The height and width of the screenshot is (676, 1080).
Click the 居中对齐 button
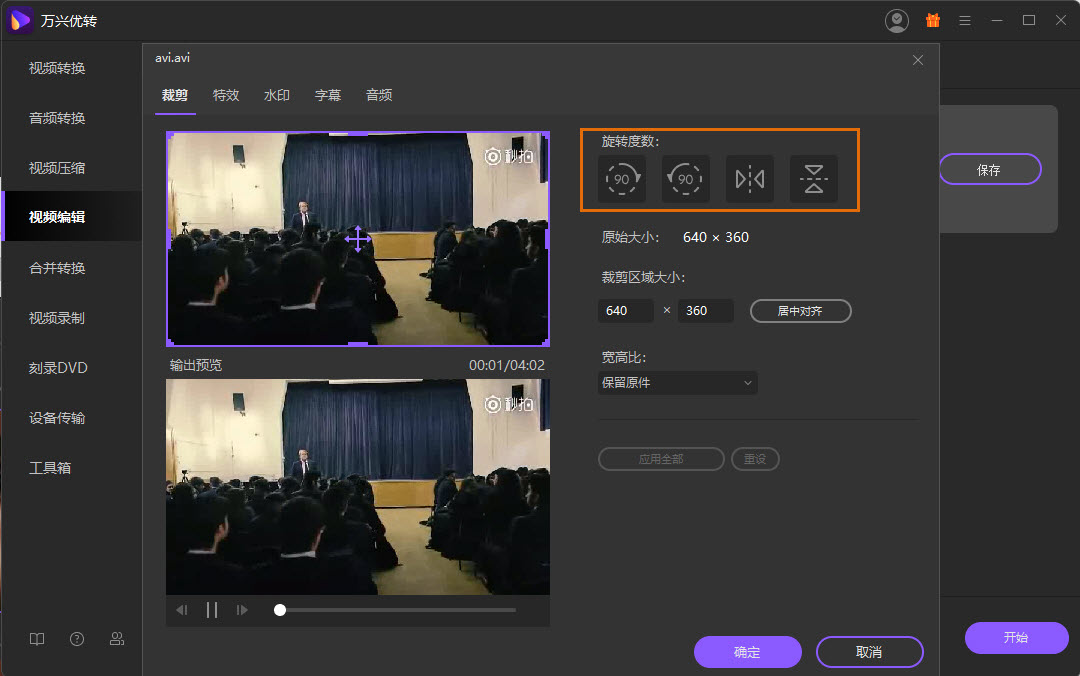click(x=800, y=311)
